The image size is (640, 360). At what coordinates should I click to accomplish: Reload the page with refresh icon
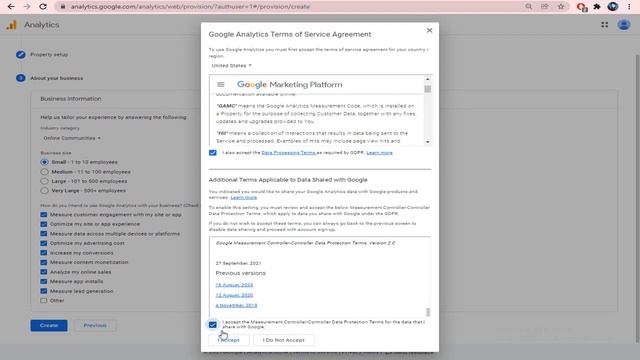[42, 7]
